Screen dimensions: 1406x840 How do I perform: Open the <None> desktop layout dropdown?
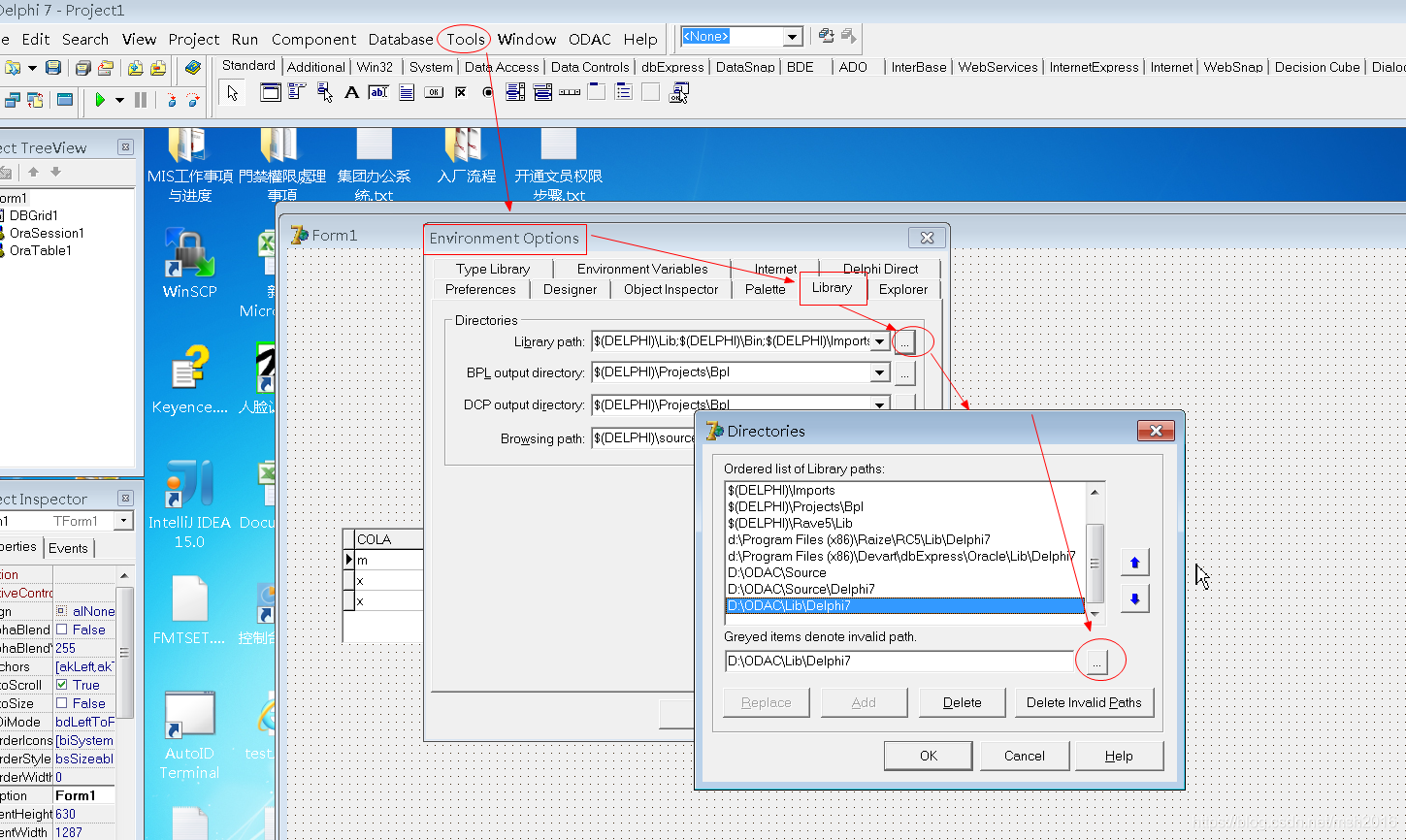click(793, 37)
